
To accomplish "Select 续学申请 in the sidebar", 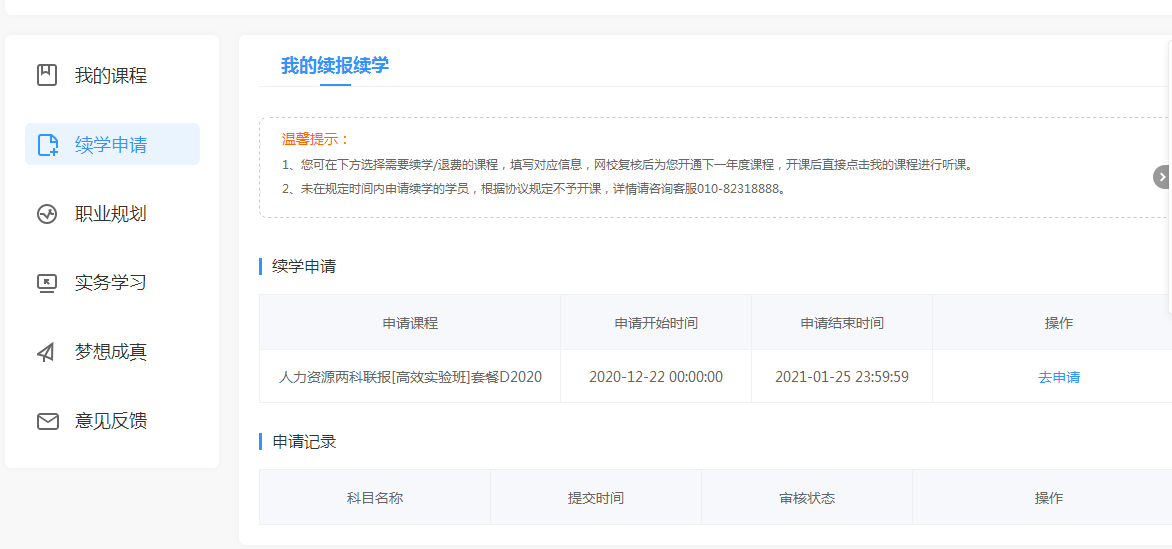I will [112, 144].
